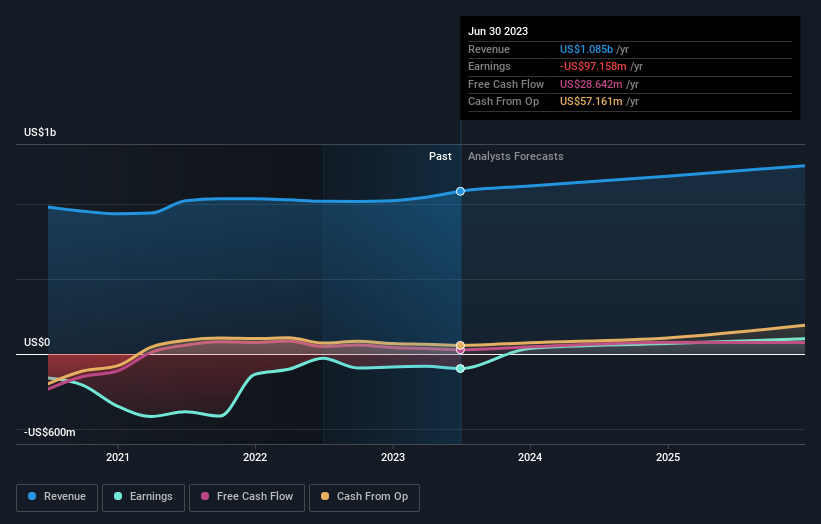Screen dimensions: 821x524
Task: Toggle the Cash From Op legend button
Action: [364, 497]
